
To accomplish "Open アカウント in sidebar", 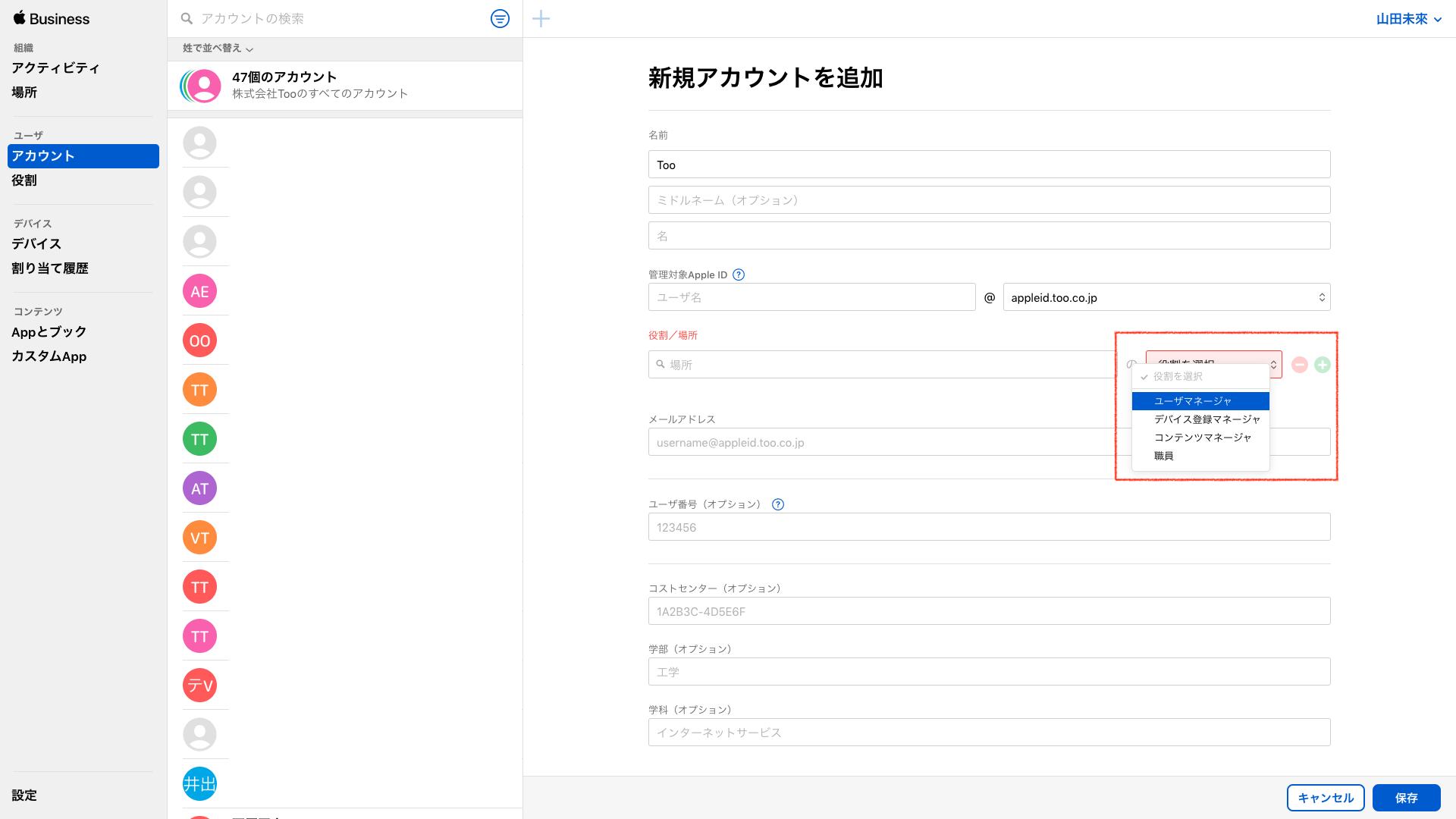I will tap(83, 156).
